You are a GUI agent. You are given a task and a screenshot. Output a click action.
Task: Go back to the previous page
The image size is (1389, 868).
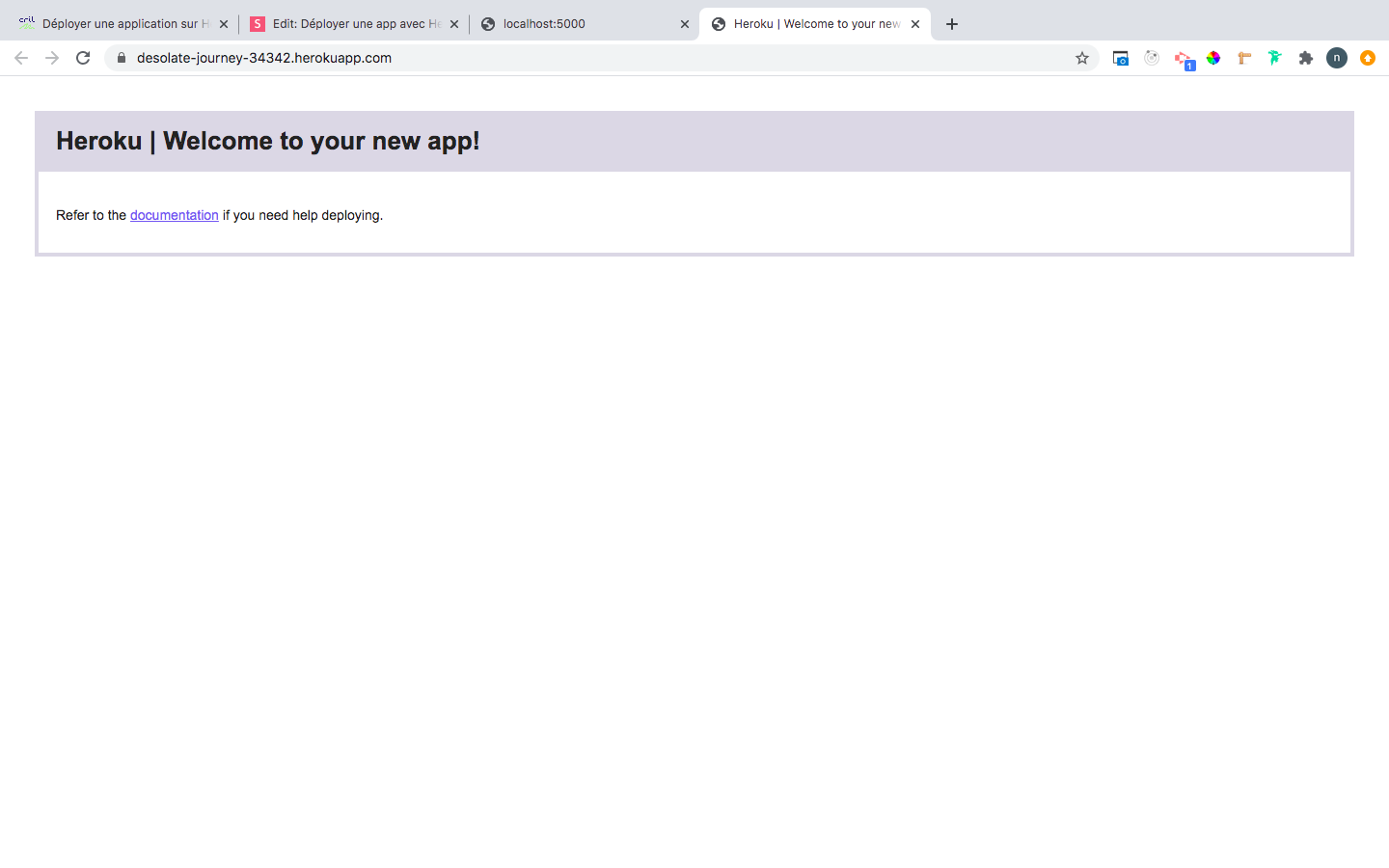[21, 58]
